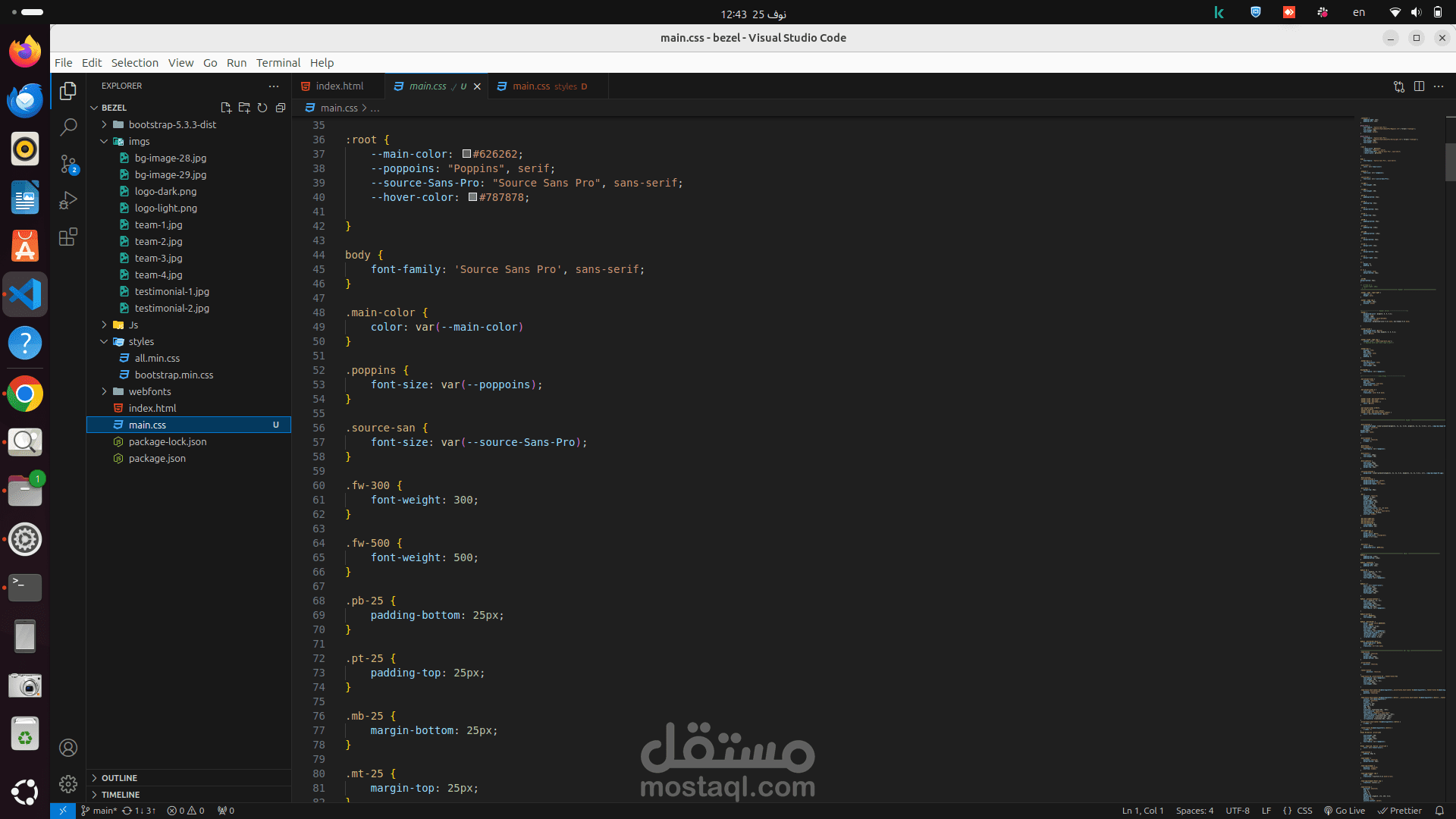This screenshot has width=1456, height=819.
Task: Click the UTF-8 encoding status button
Action: [1238, 811]
